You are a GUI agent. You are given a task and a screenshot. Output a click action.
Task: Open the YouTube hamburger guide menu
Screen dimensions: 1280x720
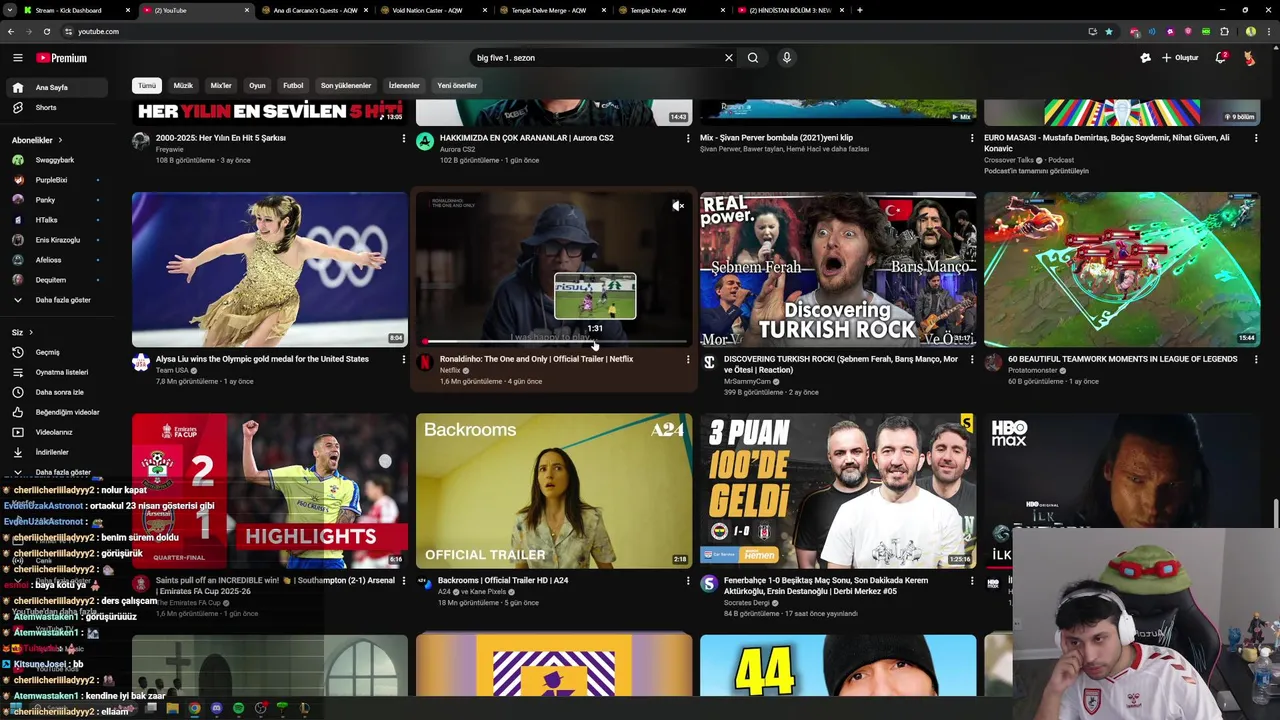(17, 58)
